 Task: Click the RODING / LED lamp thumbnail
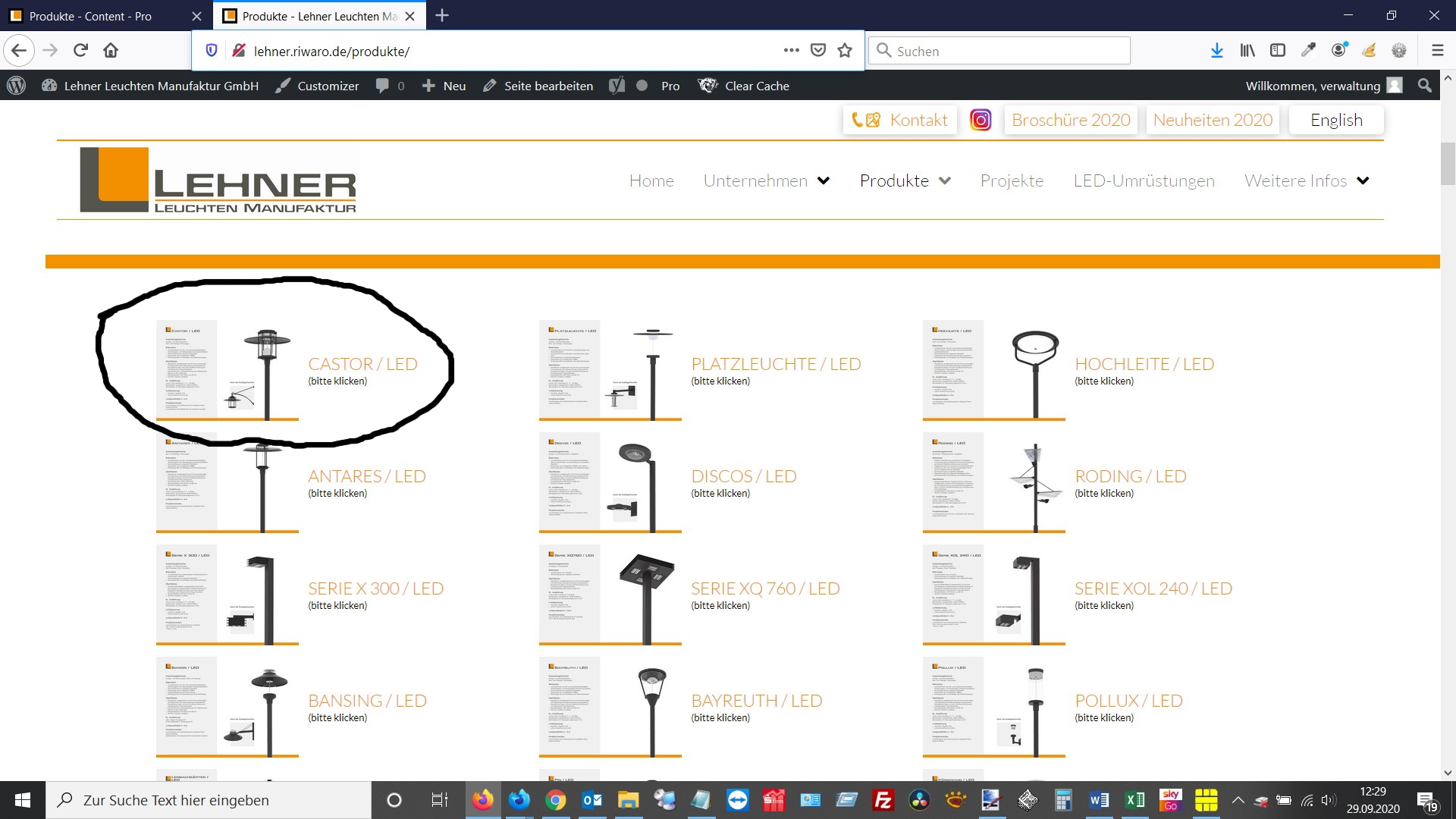click(993, 482)
